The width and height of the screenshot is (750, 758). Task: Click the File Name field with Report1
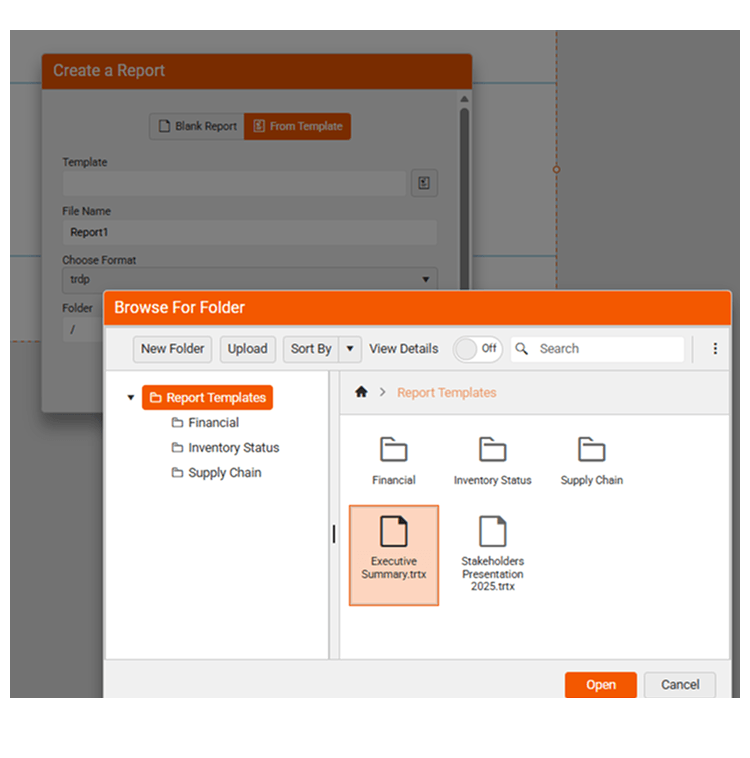coord(250,233)
